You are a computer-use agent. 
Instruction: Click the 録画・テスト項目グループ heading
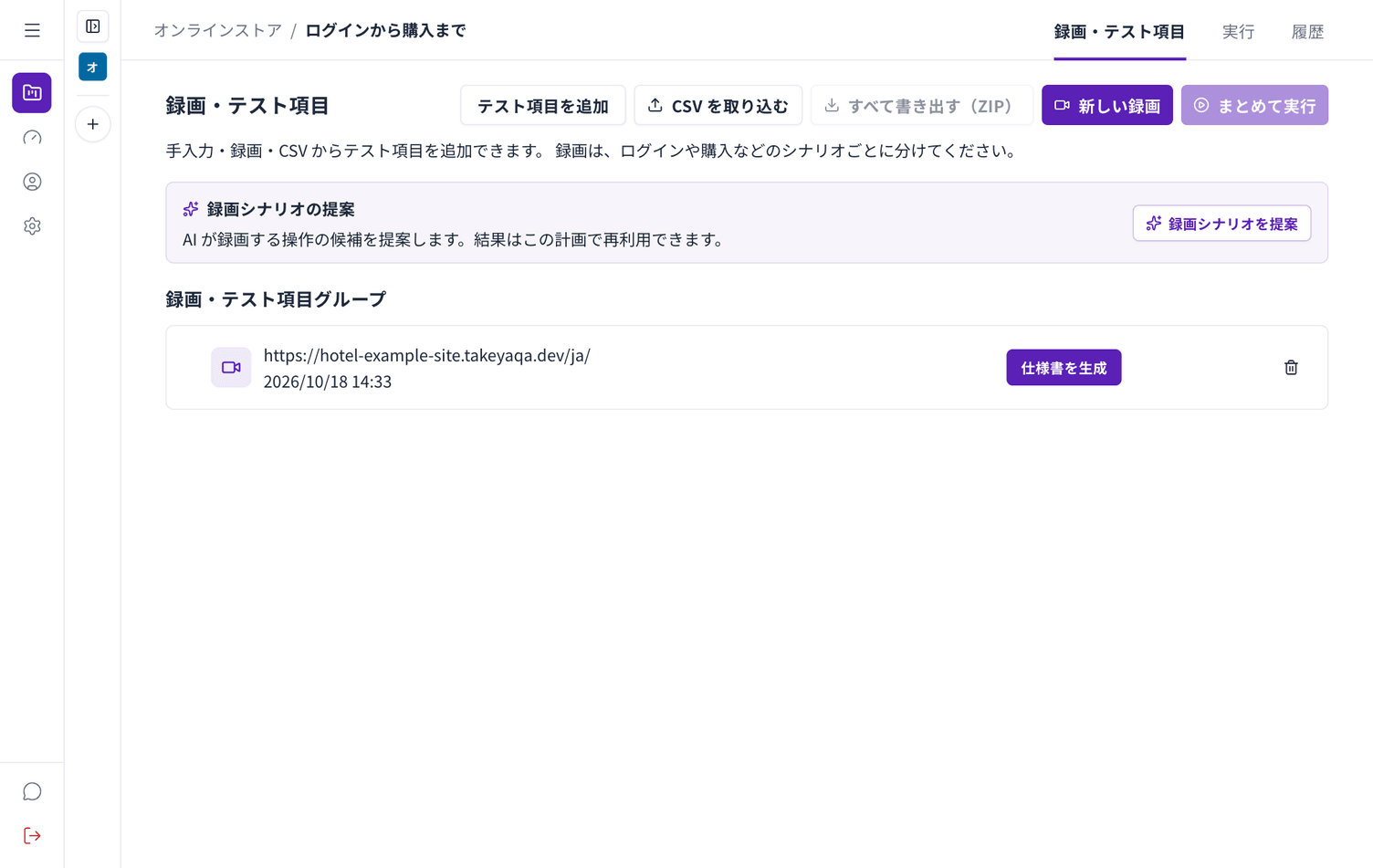276,299
